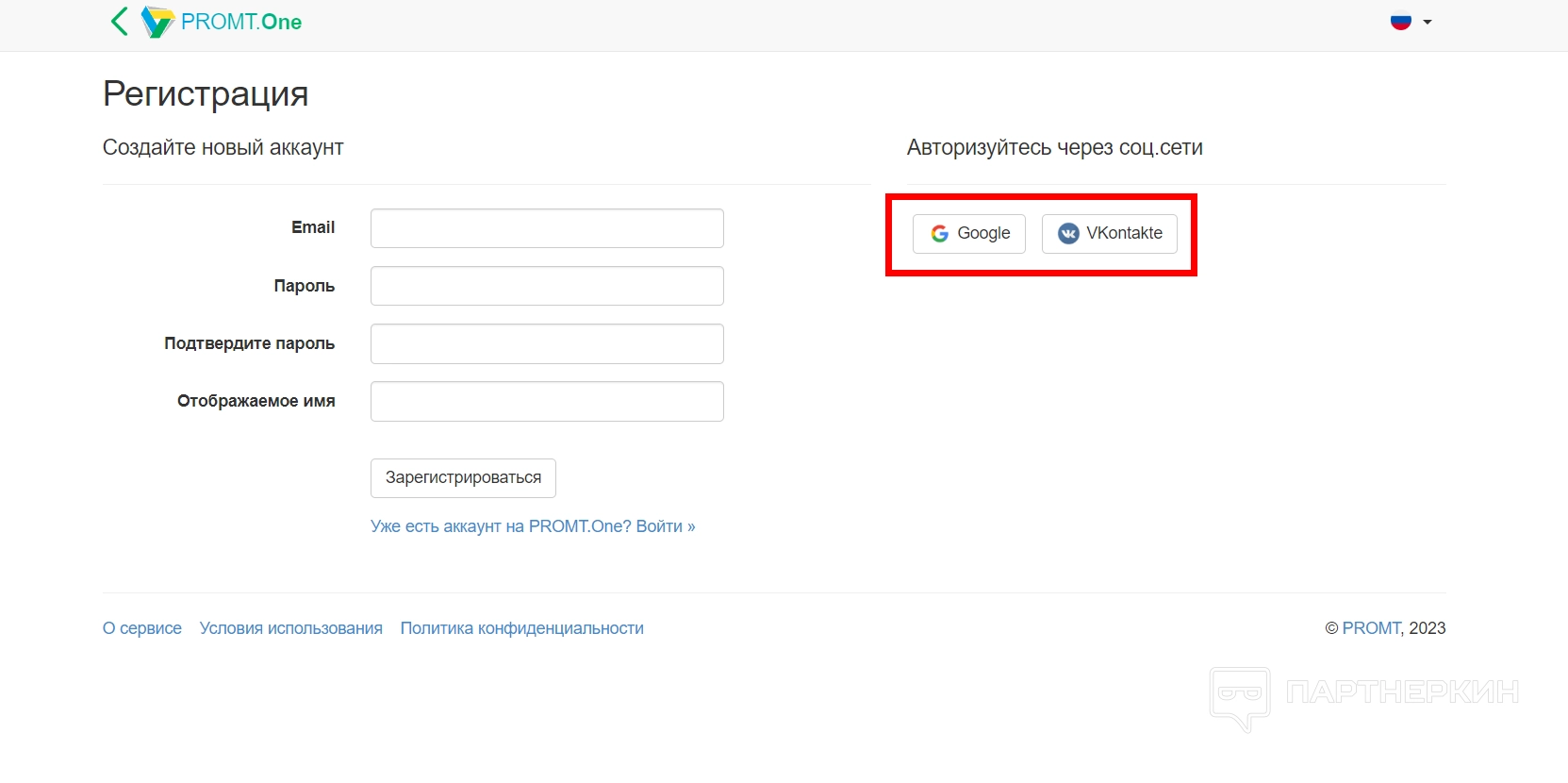The height and width of the screenshot is (783, 1568).
Task: Click the PROMT.One multicolor logo icon
Action: pyautogui.click(x=157, y=22)
